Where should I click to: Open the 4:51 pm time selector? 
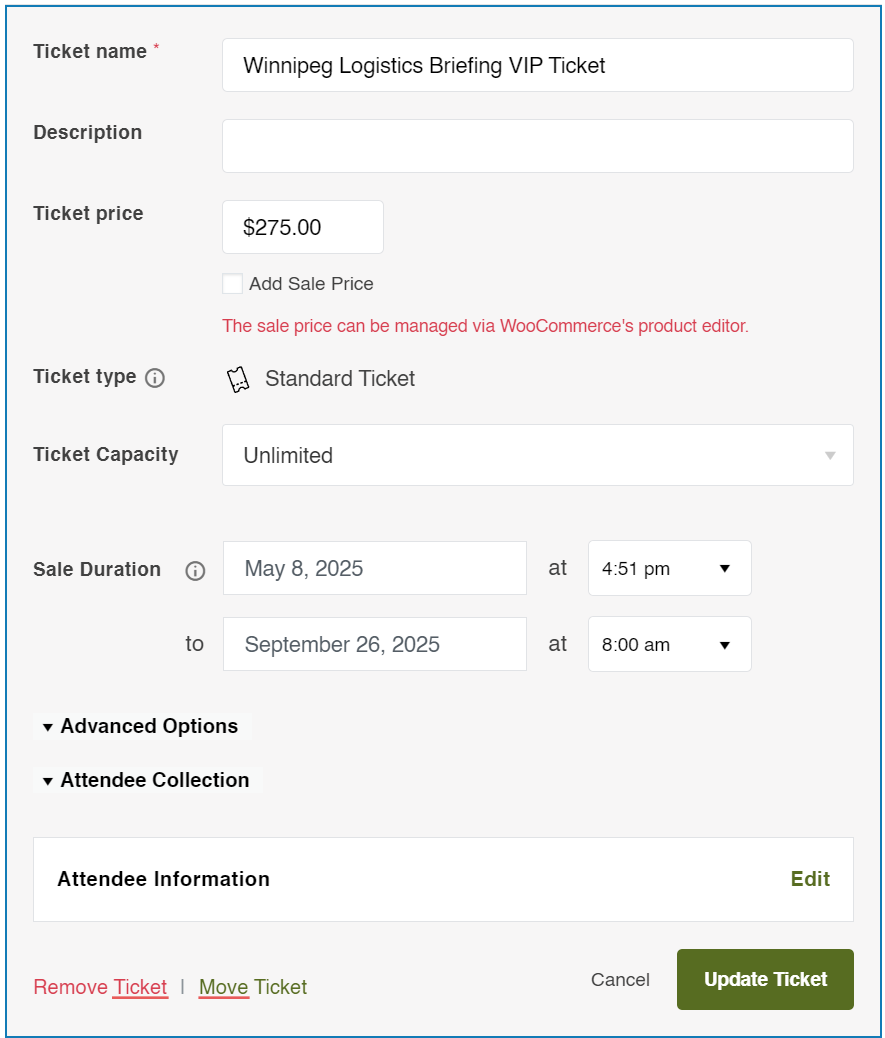(x=669, y=568)
